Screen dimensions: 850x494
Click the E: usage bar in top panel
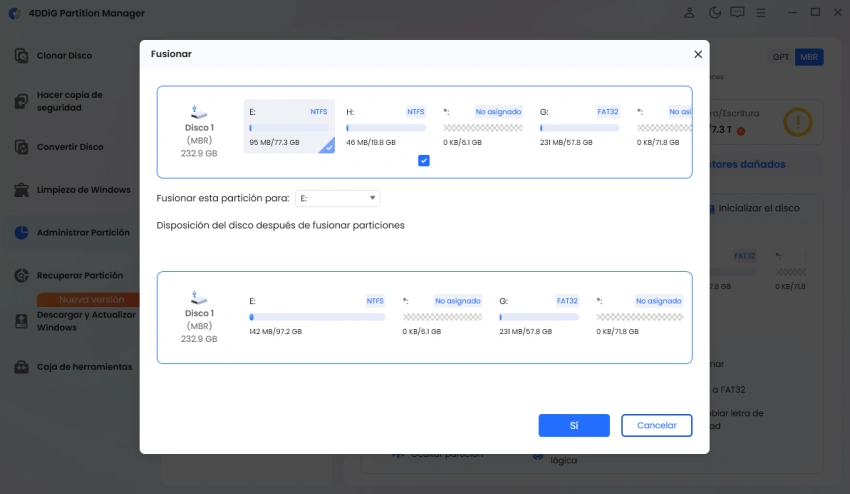point(289,128)
